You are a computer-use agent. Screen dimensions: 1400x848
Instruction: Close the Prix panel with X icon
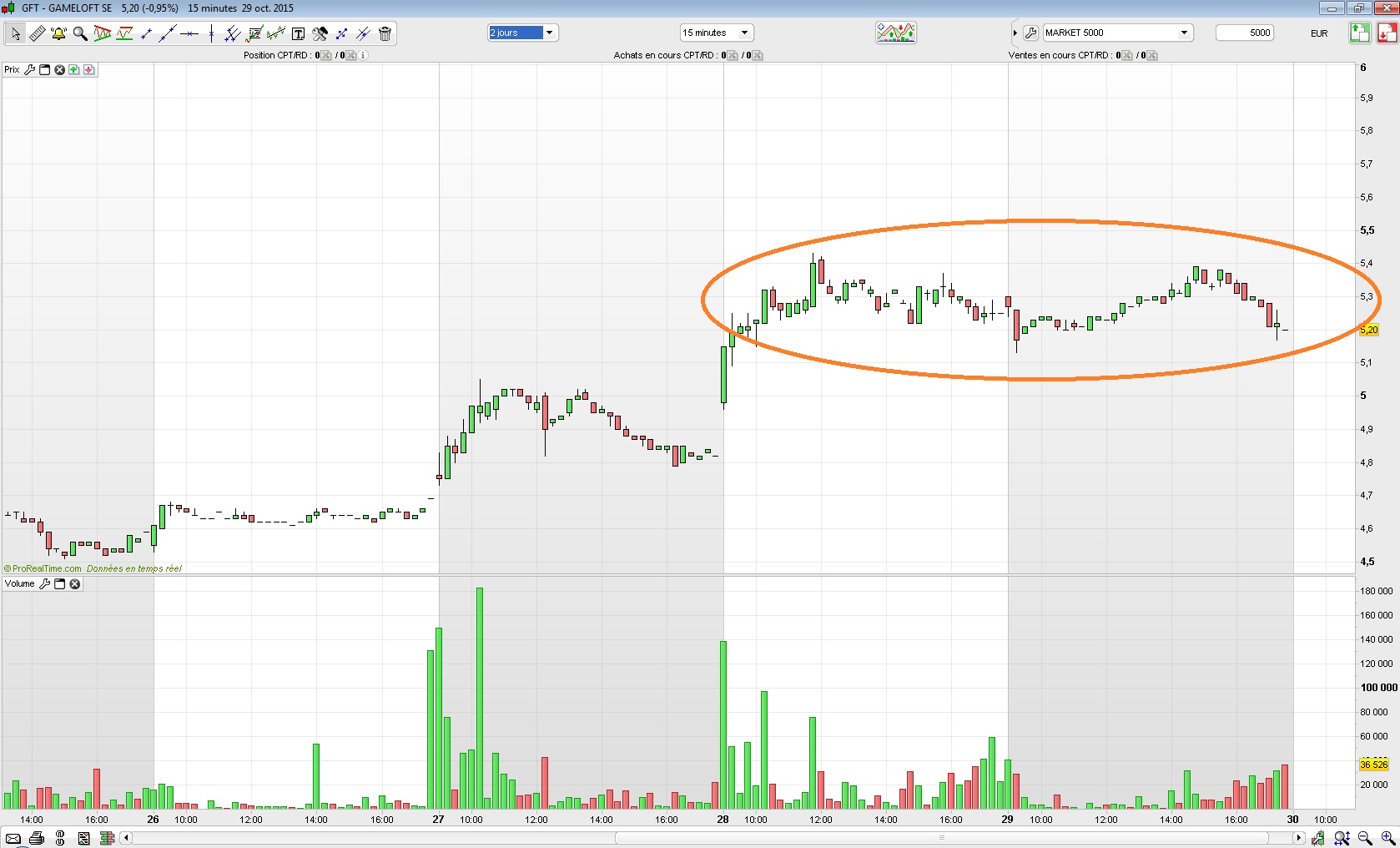tap(59, 70)
